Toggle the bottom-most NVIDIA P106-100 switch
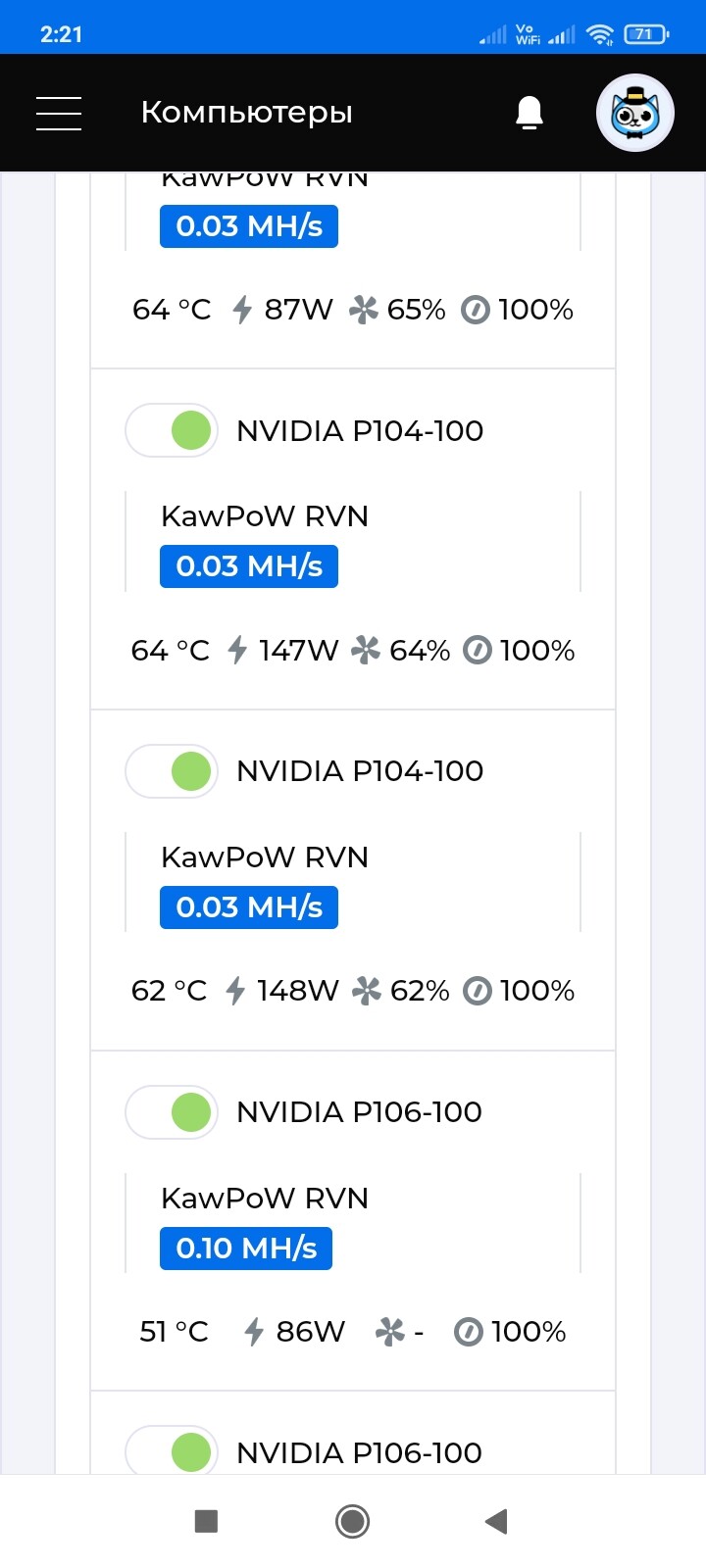 click(173, 1451)
